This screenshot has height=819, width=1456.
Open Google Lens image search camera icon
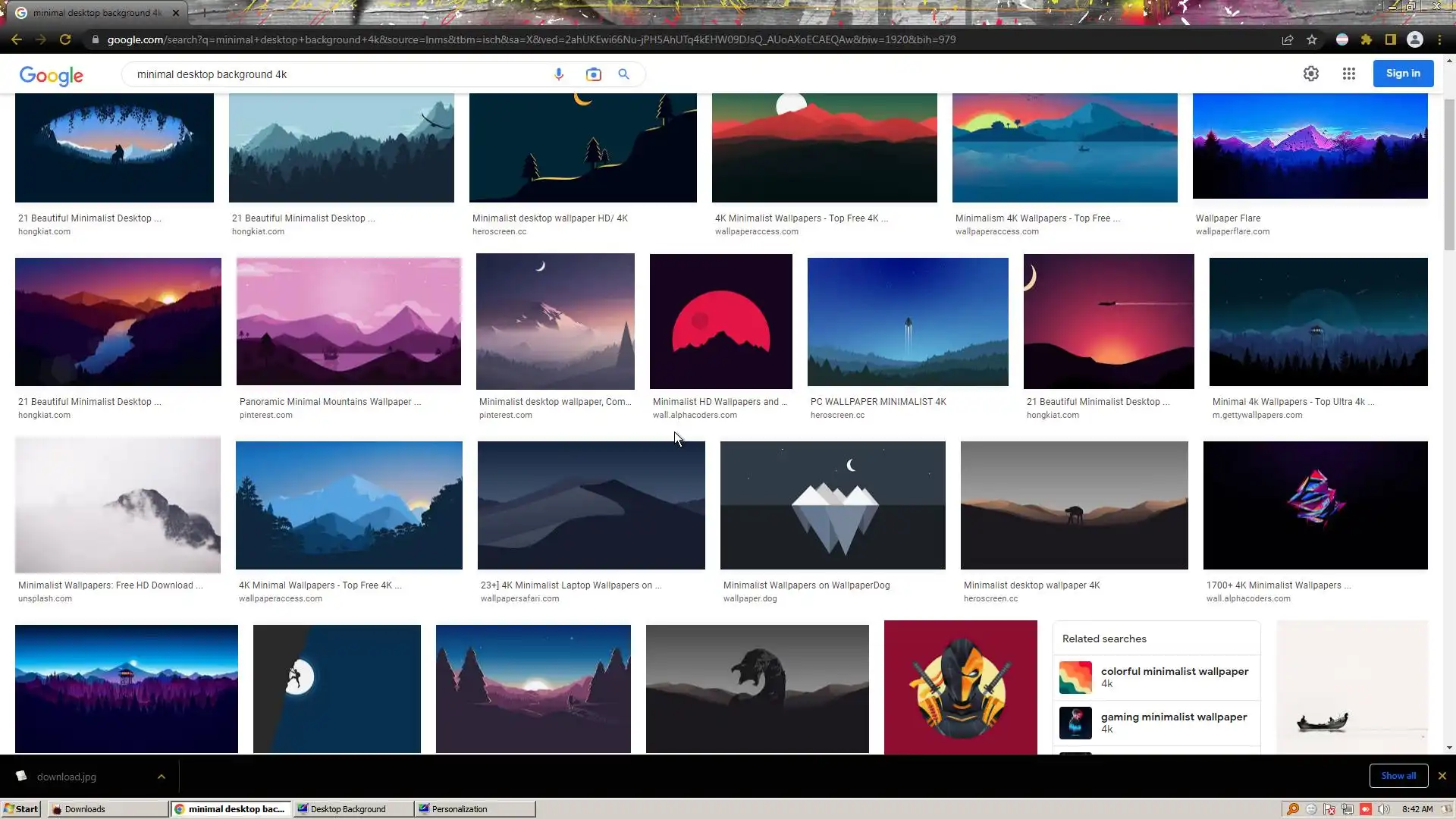point(593,74)
